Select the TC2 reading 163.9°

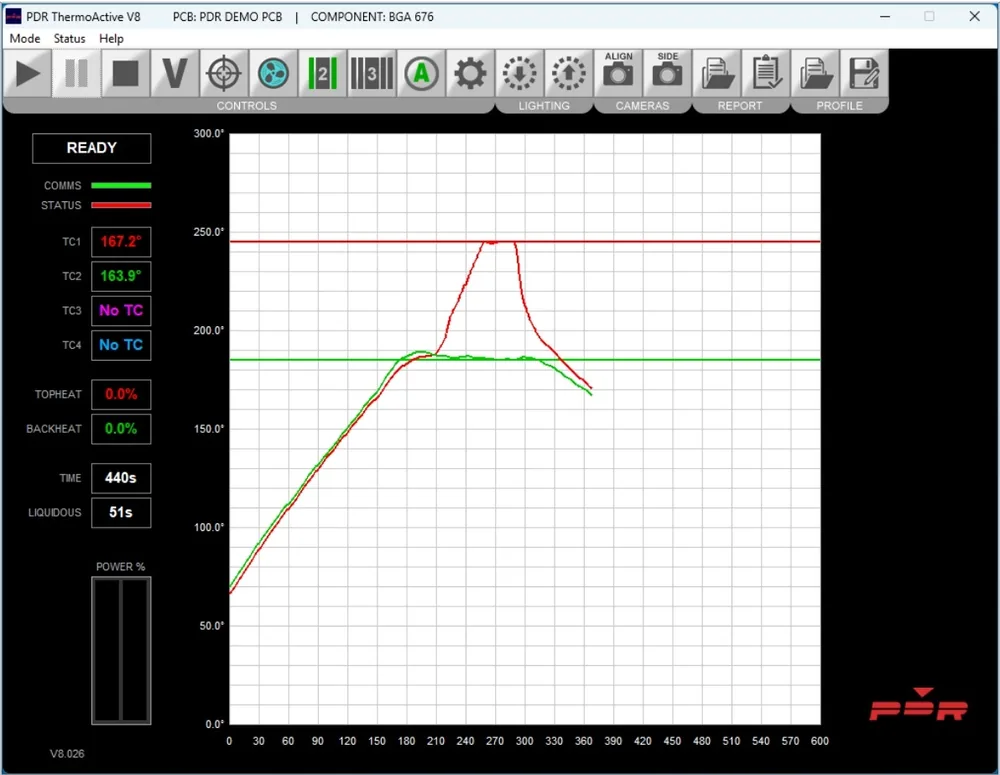coord(121,276)
